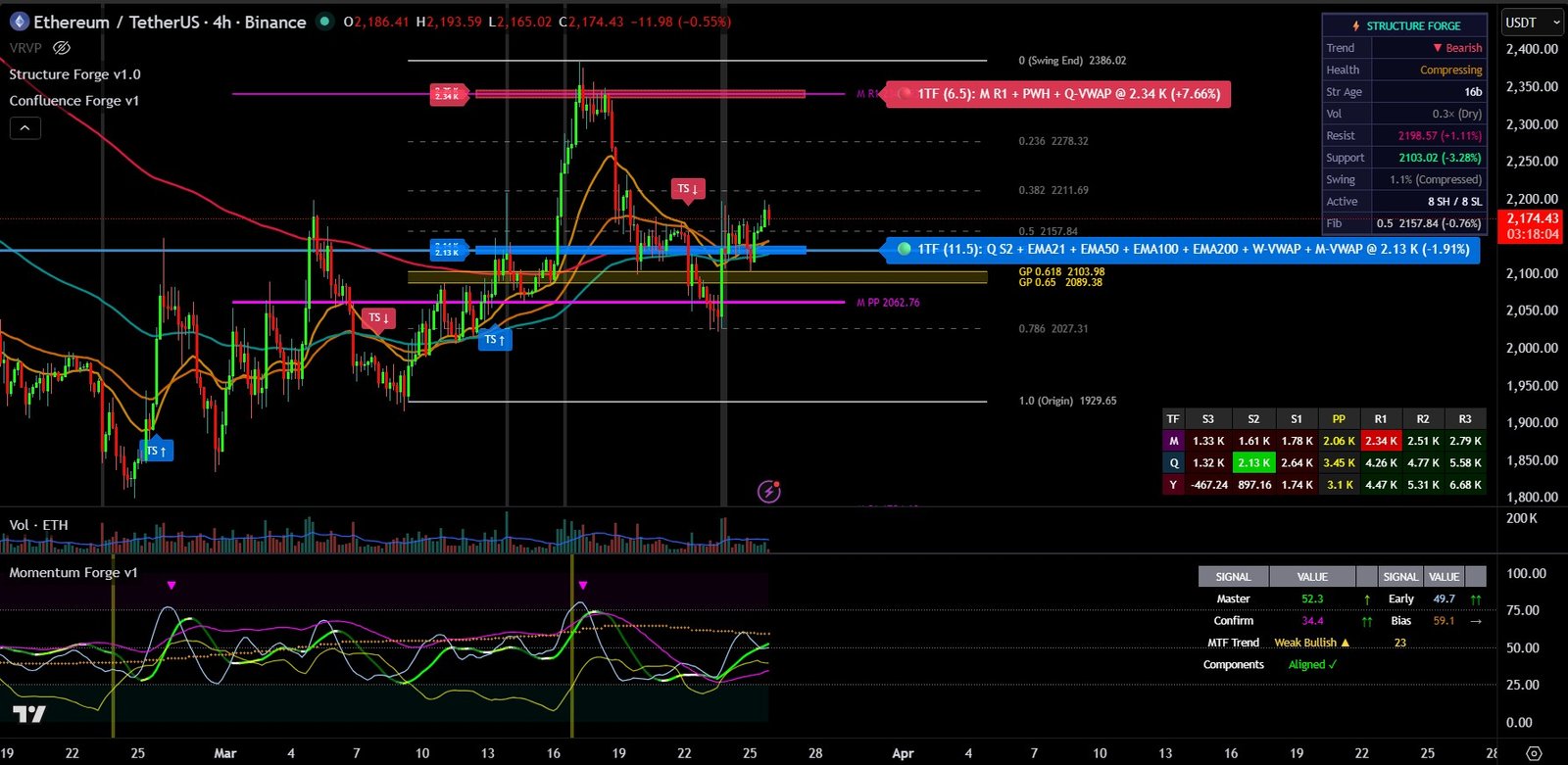Click the red M R1 + PWH + Q-VWAP confluence label
Image resolution: width=1568 pixels, height=765 pixels.
[1057, 94]
